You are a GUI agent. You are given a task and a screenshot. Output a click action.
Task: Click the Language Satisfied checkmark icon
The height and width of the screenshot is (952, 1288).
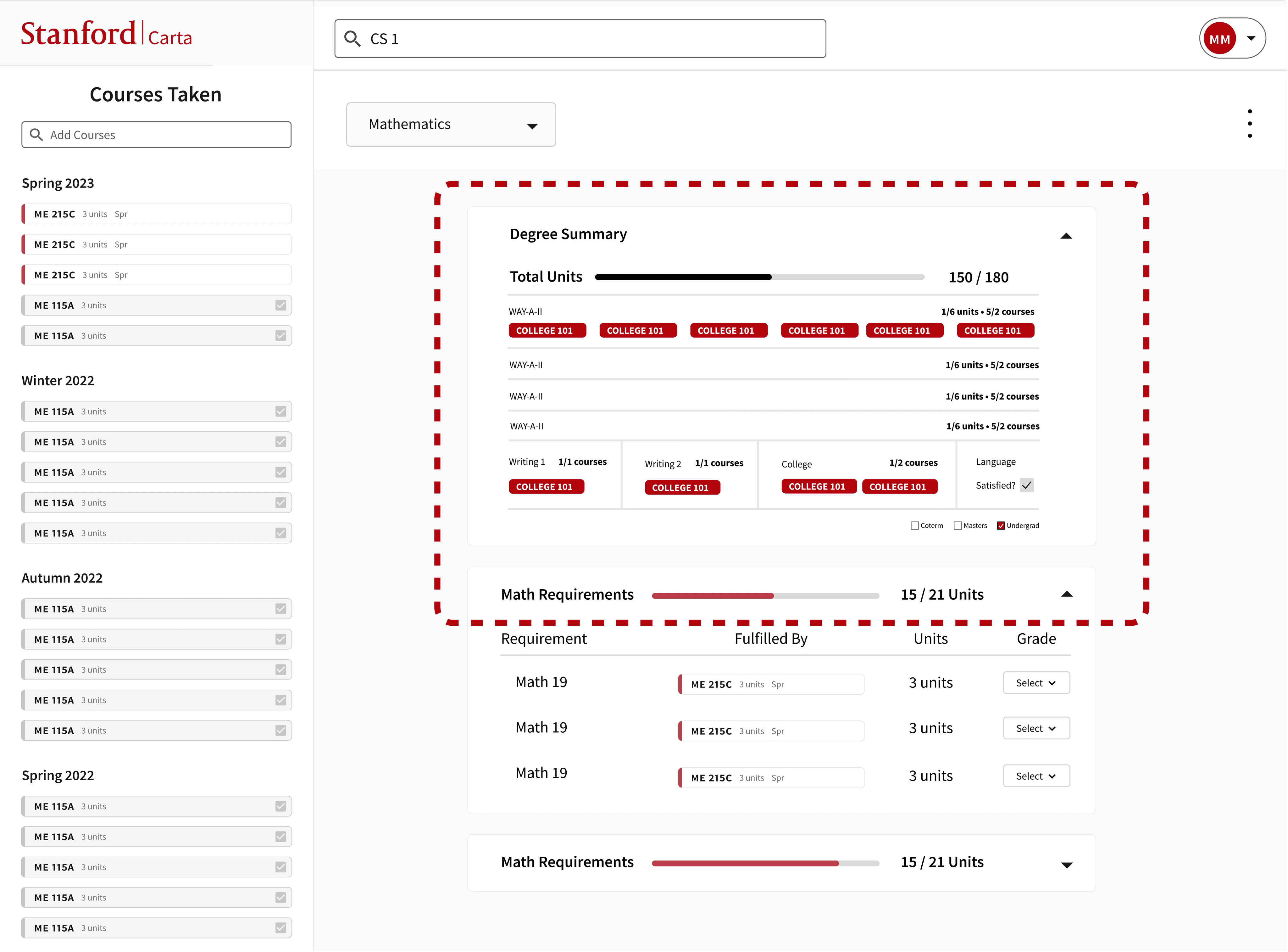1026,485
